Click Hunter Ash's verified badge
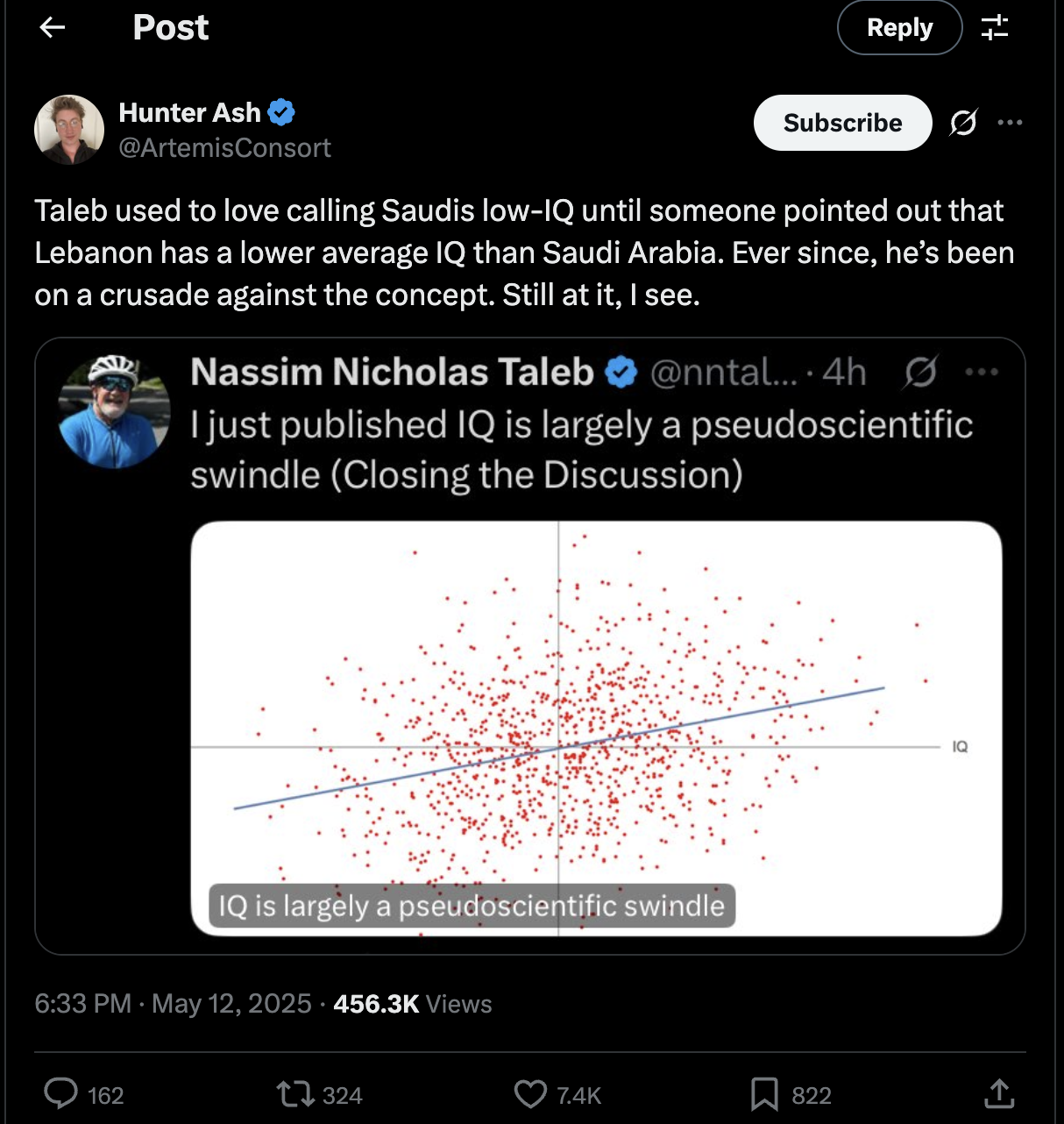 (x=281, y=112)
